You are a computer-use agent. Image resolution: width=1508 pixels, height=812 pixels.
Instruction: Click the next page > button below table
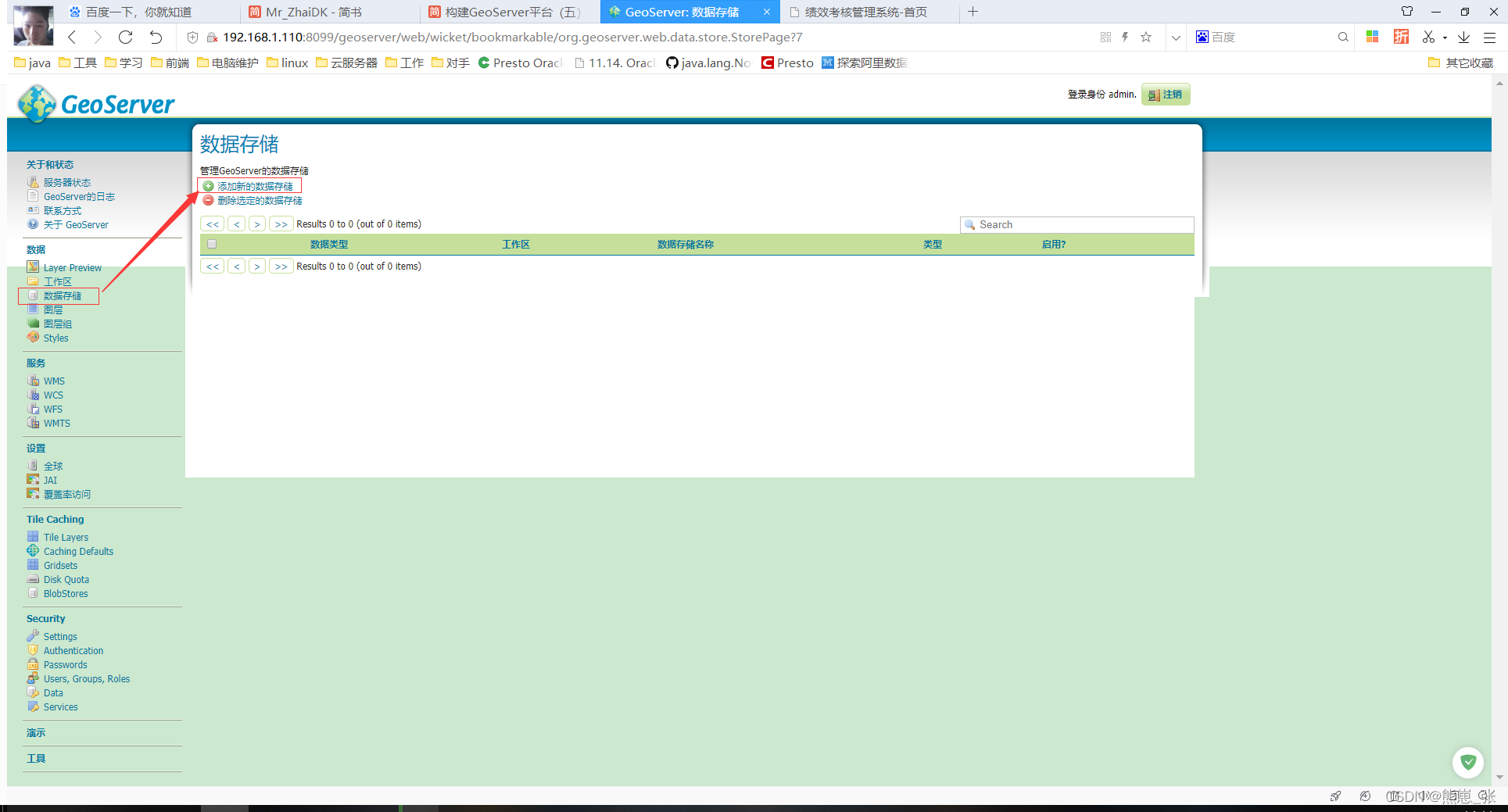click(x=257, y=266)
